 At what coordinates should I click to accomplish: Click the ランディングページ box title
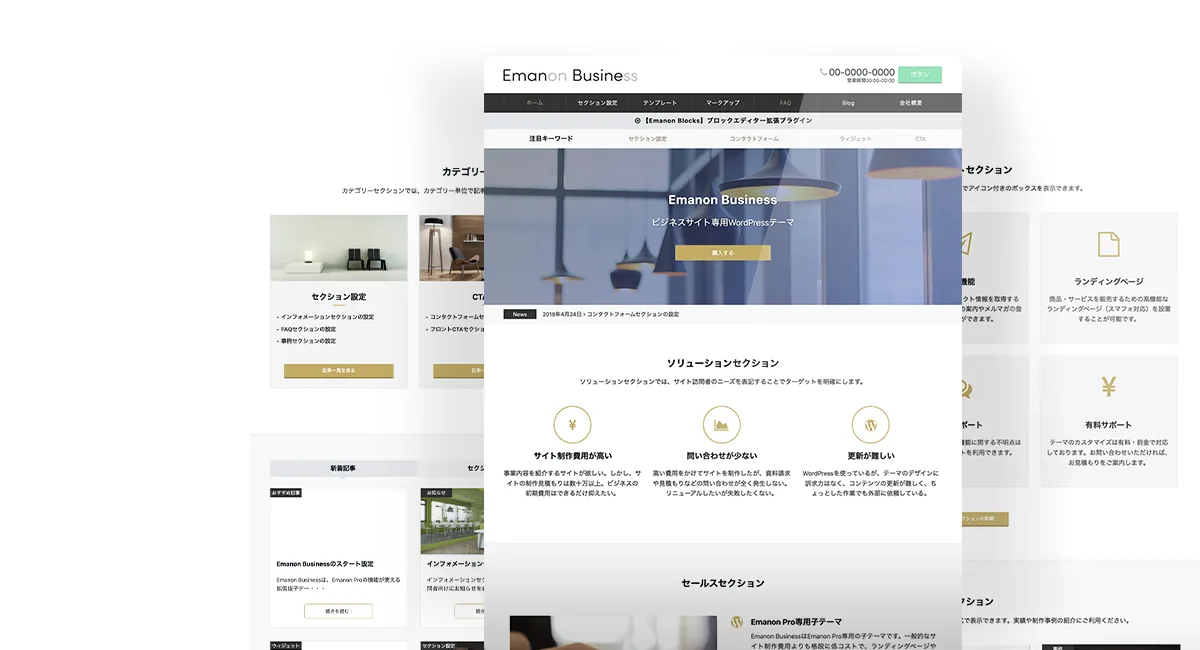coord(1109,282)
